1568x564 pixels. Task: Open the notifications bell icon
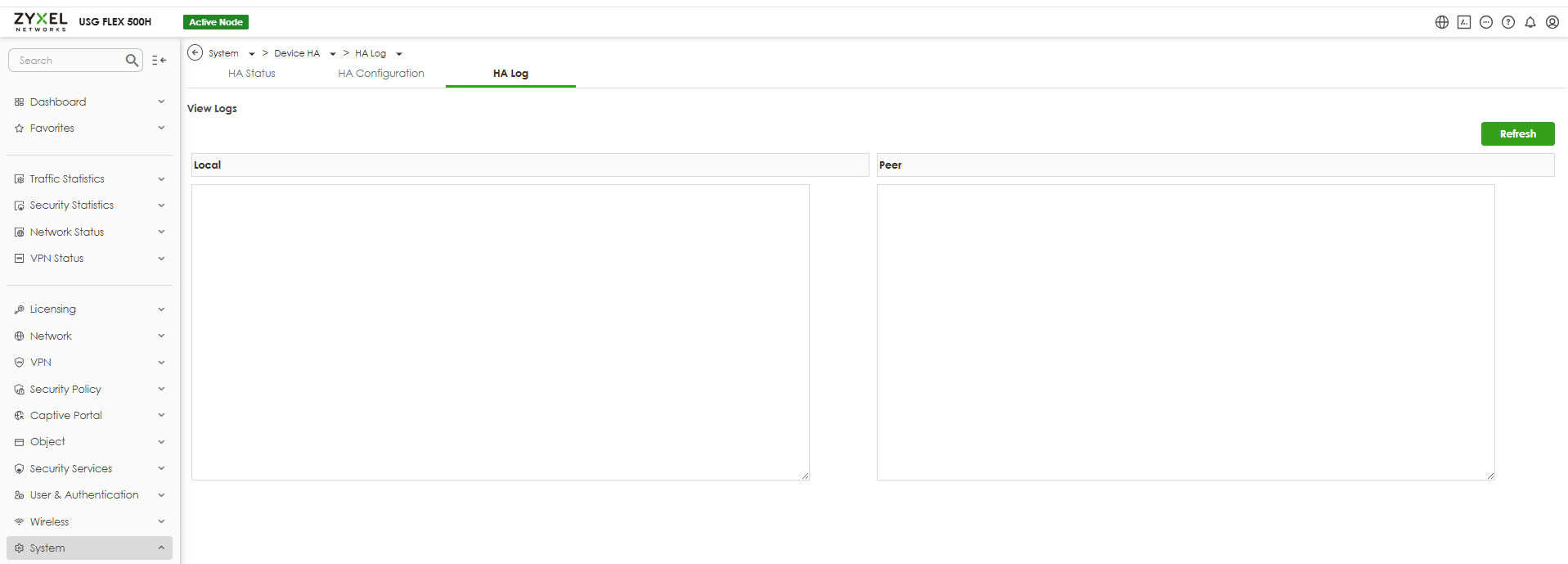tap(1530, 22)
